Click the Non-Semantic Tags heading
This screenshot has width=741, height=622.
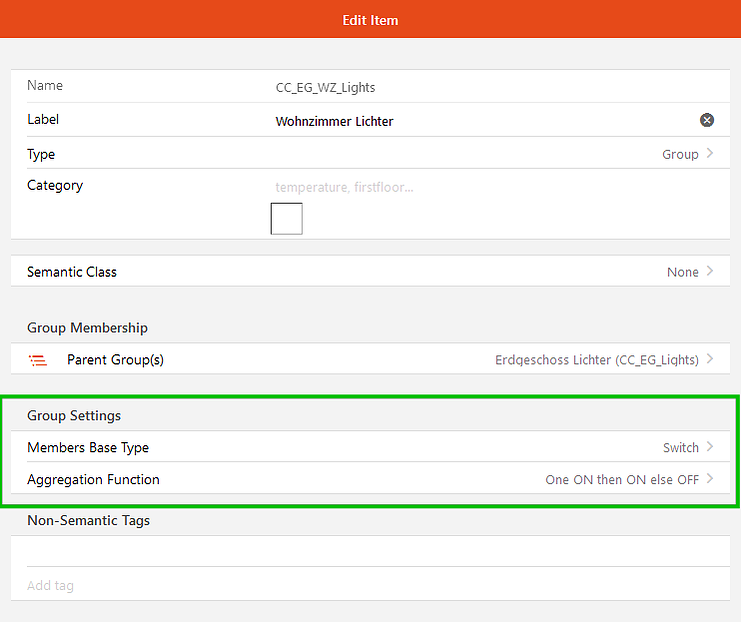point(88,520)
